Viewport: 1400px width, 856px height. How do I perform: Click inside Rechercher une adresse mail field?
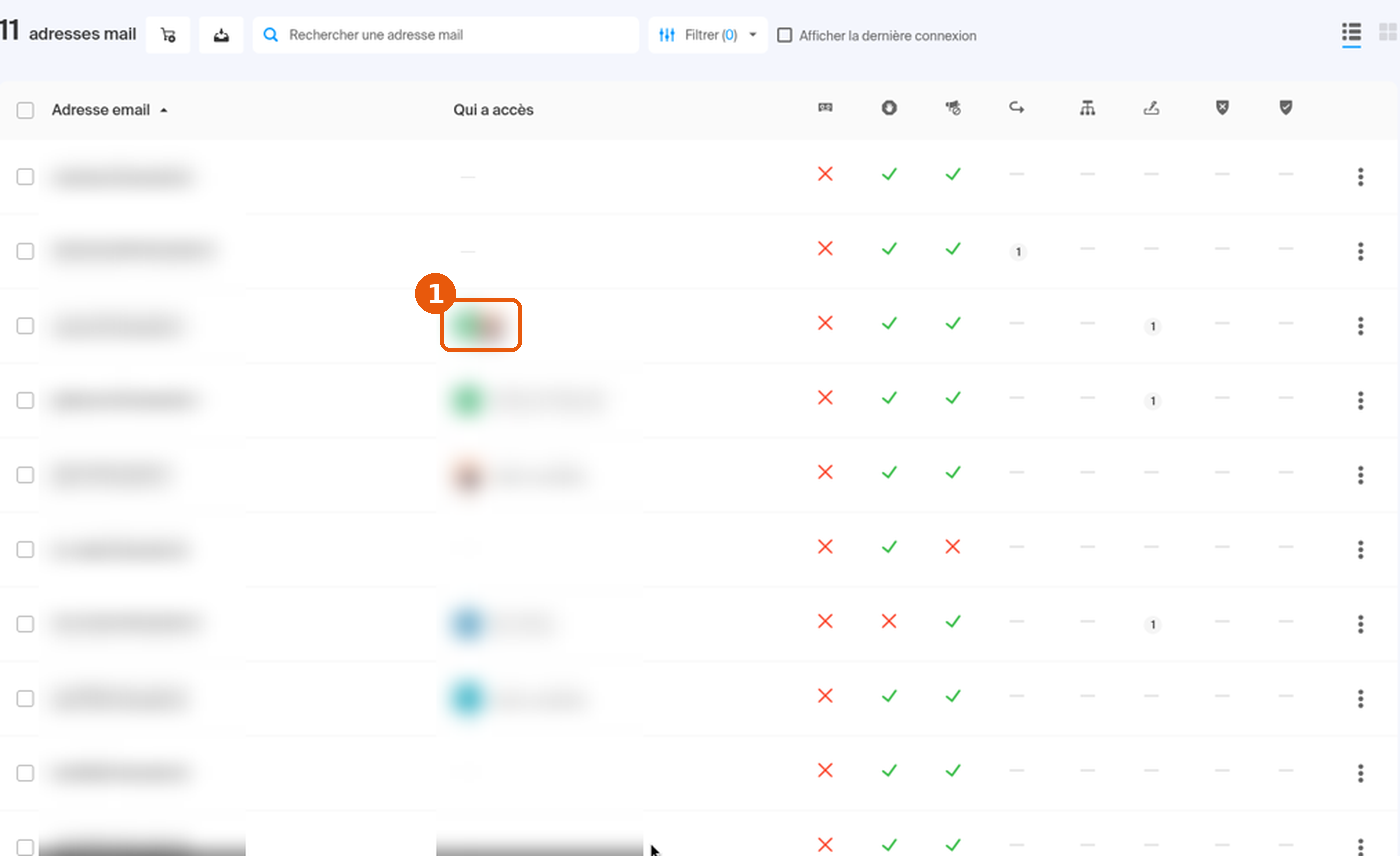(445, 35)
